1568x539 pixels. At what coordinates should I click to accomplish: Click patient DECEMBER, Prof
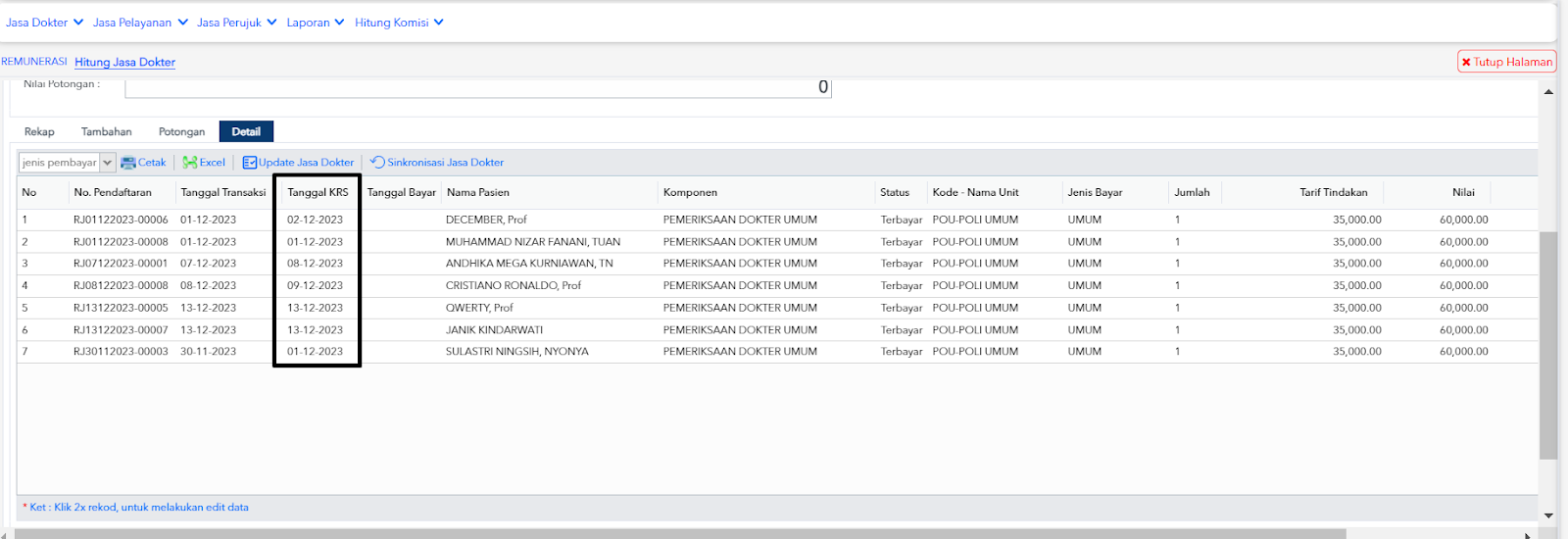click(486, 220)
